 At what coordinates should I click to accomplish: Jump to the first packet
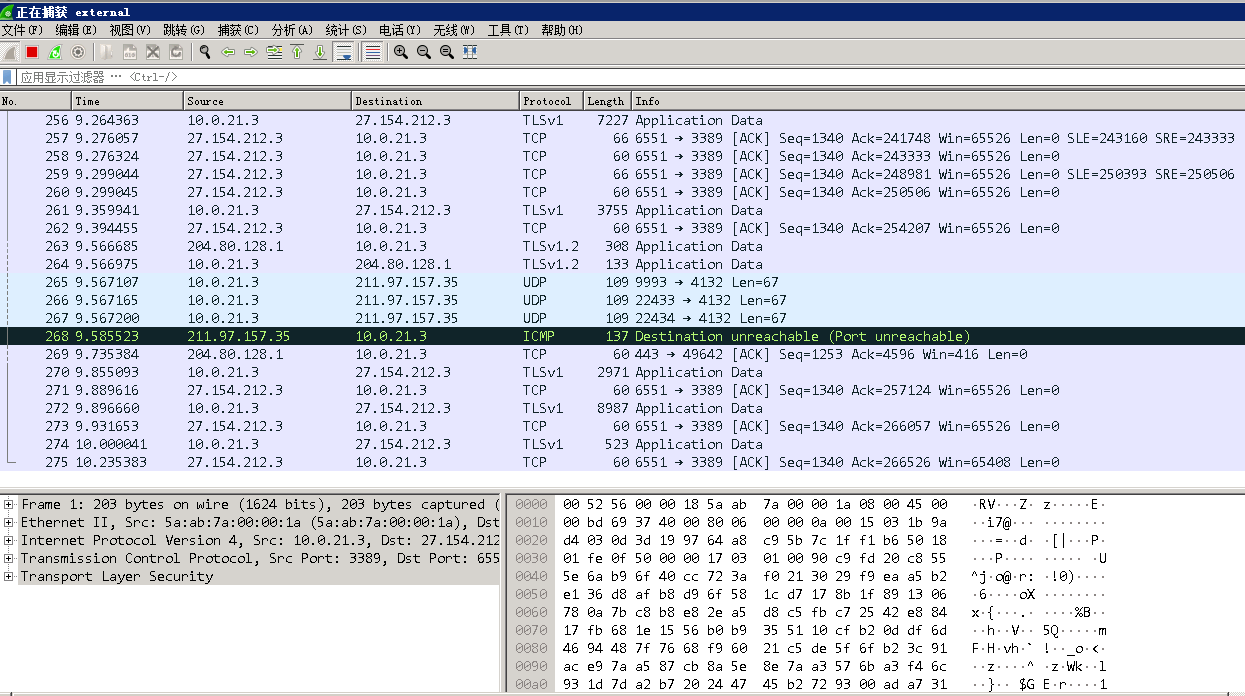click(297, 52)
